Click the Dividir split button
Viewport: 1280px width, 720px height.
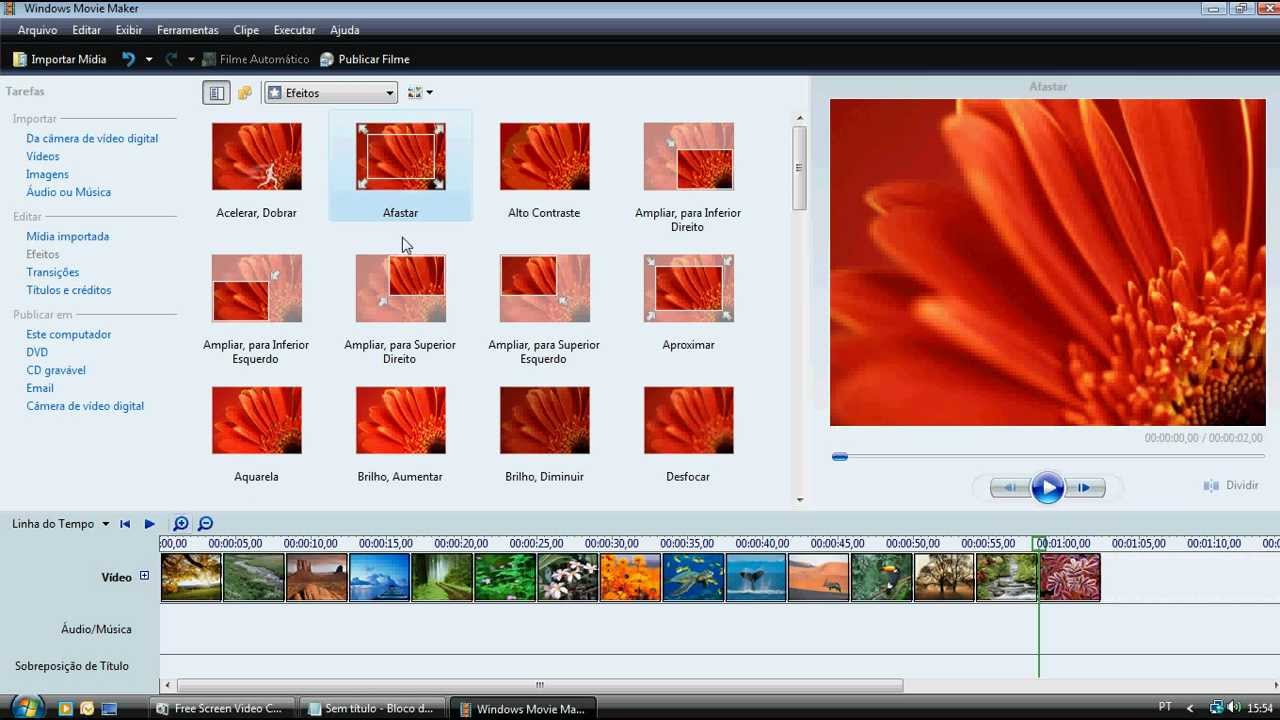(x=1231, y=486)
